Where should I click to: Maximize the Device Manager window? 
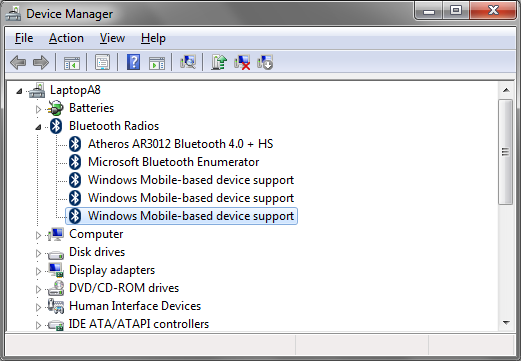click(x=456, y=10)
